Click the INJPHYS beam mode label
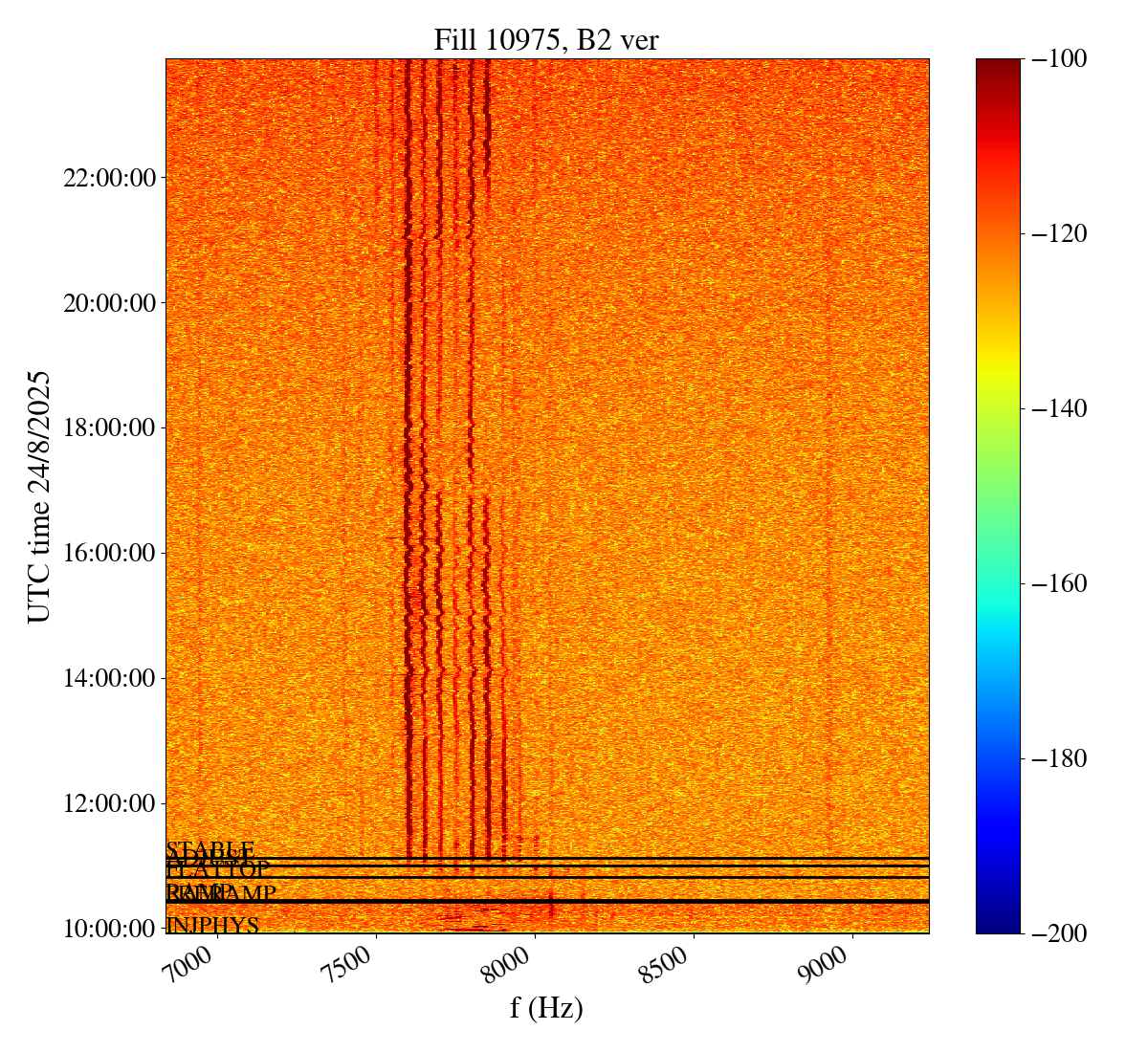 [x=212, y=926]
